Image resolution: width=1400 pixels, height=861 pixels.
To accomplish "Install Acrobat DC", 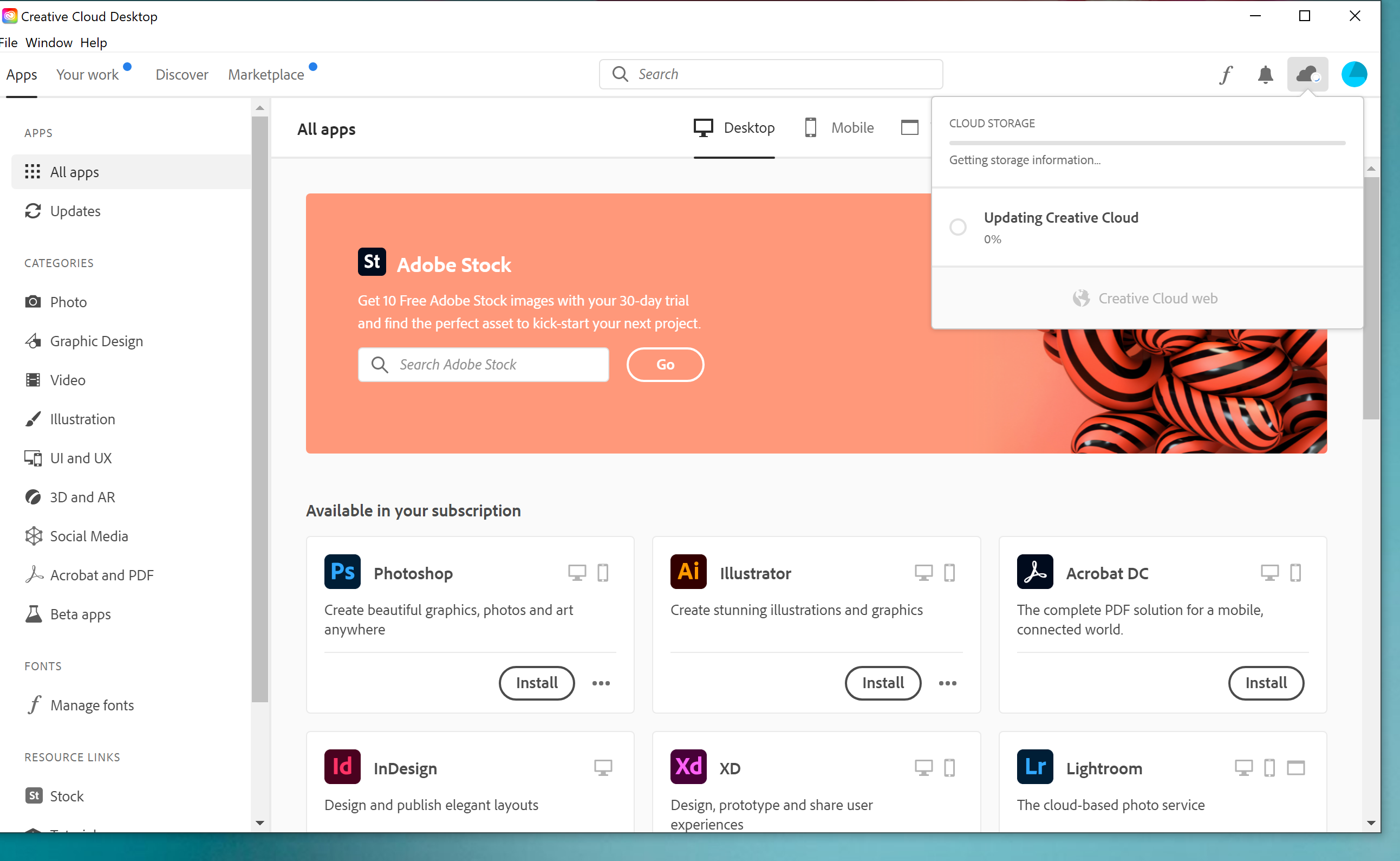I will 1266,683.
